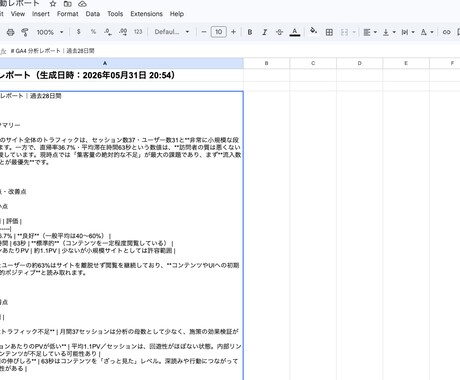Screen dimensions: 460x380
Task: Open horizontal align dropdown
Action: [x=370, y=32]
